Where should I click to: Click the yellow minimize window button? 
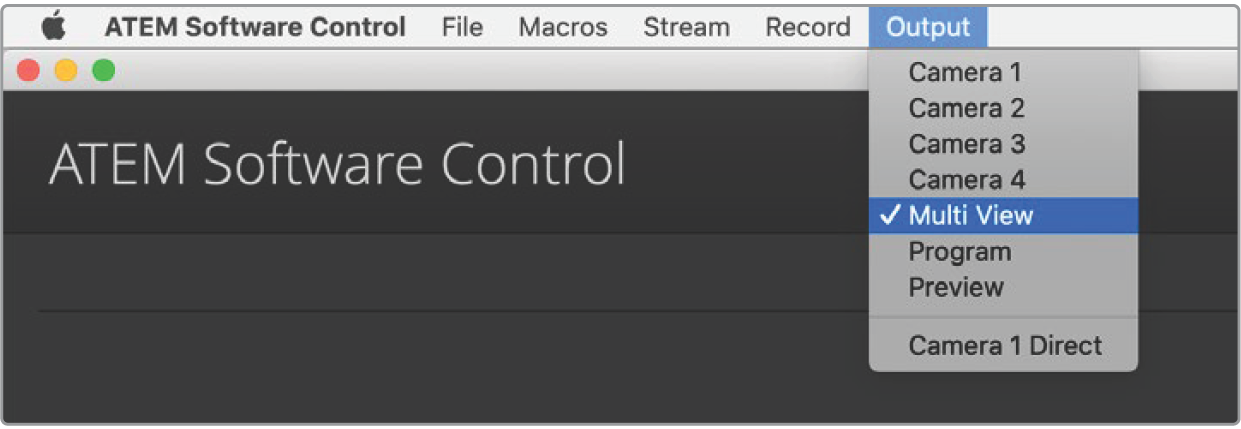coord(66,71)
